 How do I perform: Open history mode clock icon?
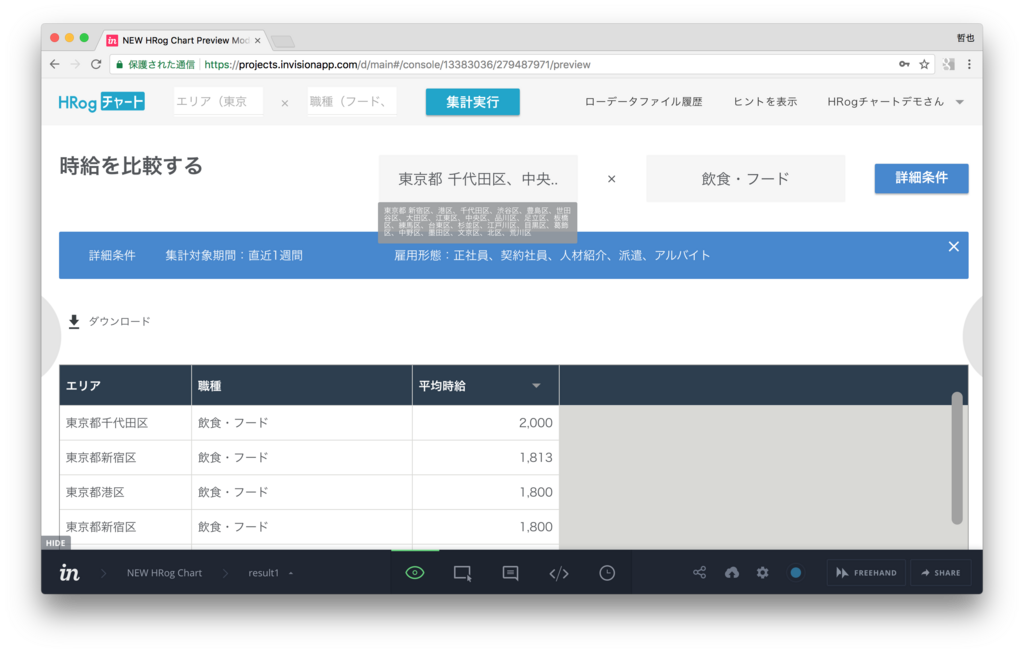click(607, 573)
